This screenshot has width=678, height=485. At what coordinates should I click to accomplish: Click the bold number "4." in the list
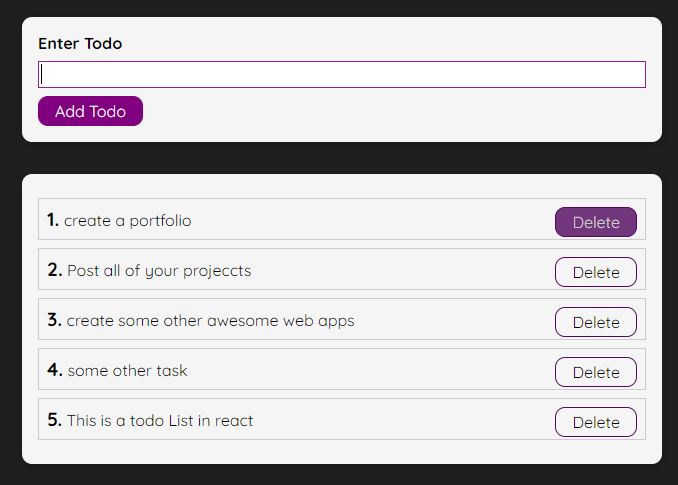[54, 370]
